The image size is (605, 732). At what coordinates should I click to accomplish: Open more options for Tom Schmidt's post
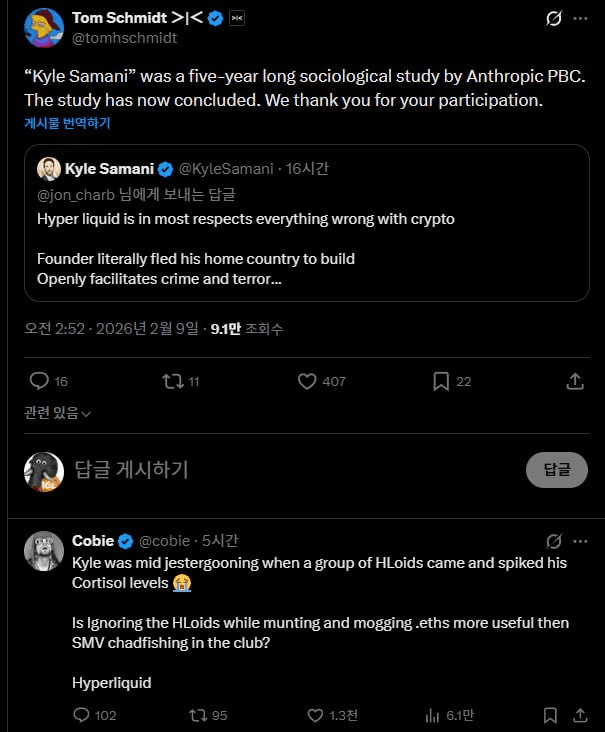click(x=581, y=19)
